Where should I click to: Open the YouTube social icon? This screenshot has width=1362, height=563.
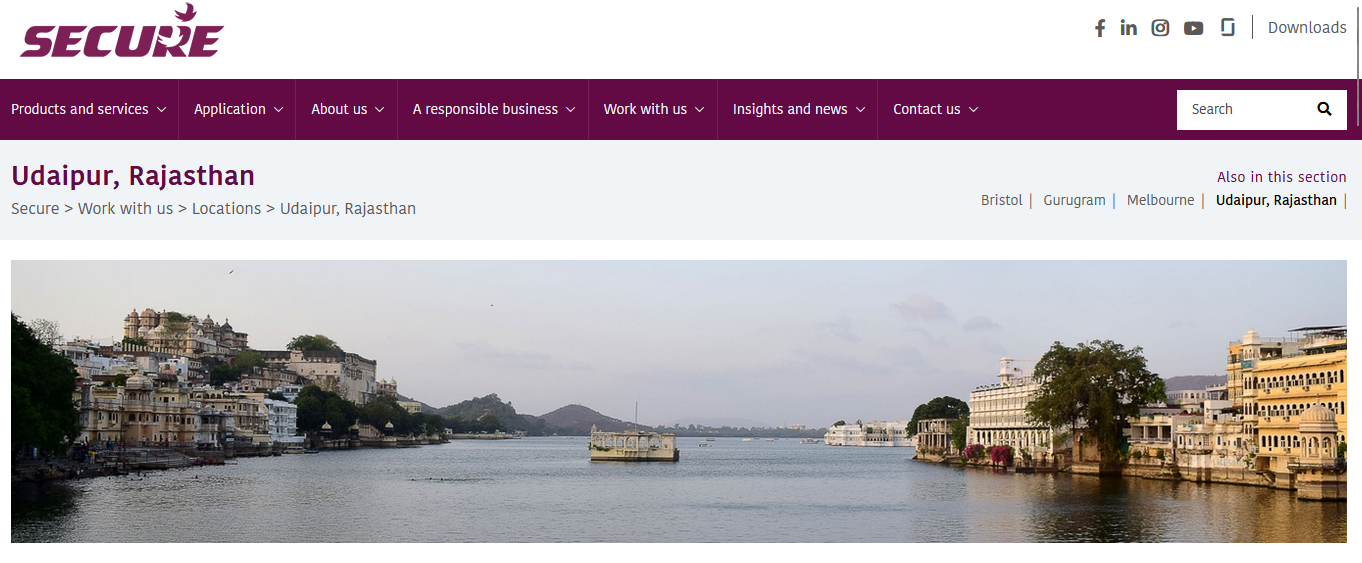pos(1193,28)
